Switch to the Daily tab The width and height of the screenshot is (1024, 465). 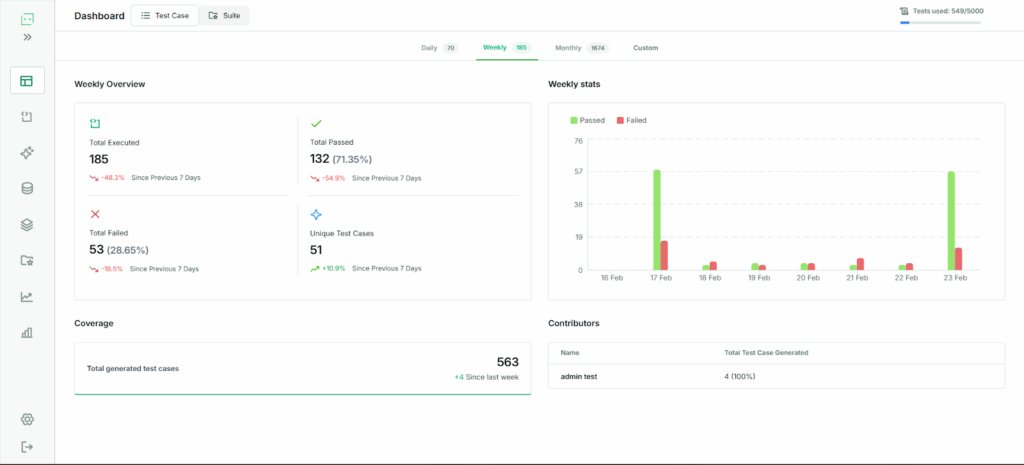point(440,48)
